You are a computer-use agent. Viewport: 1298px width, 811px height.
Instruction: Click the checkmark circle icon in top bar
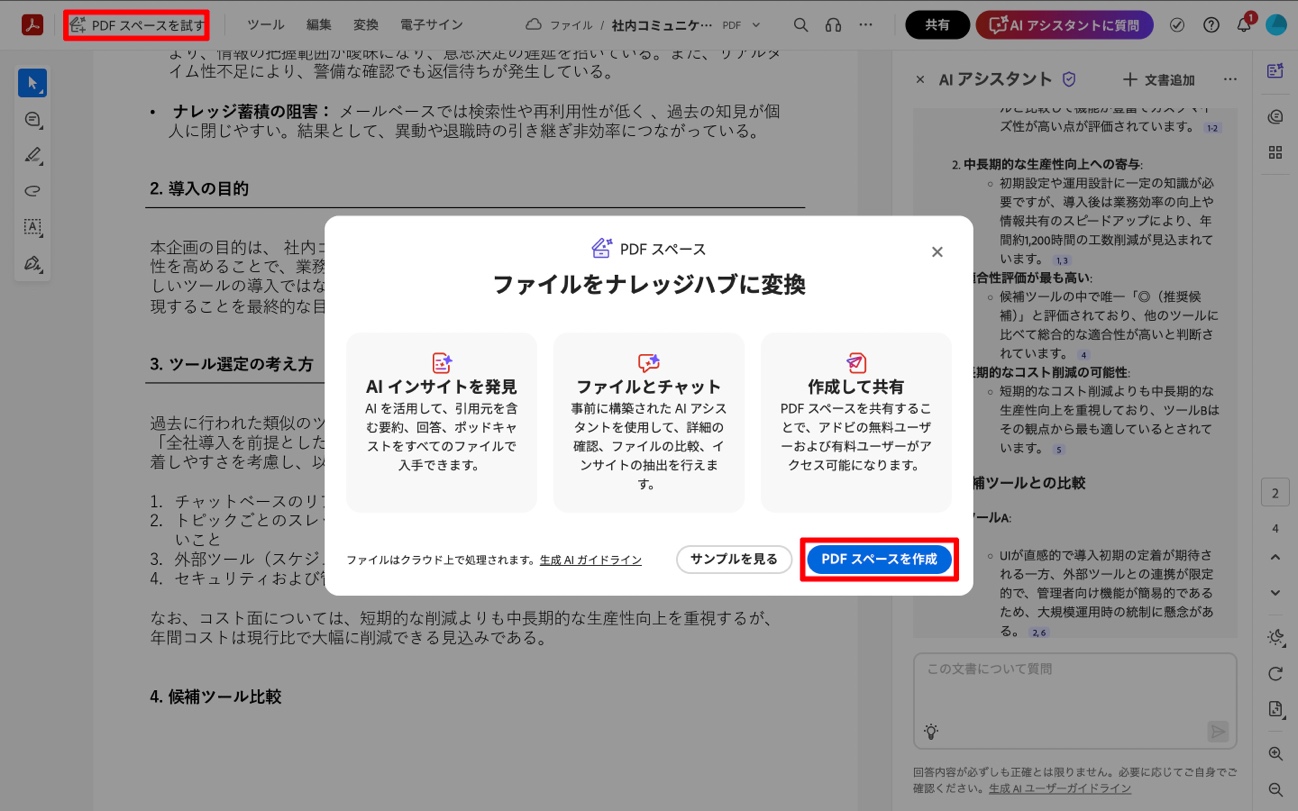1178,25
